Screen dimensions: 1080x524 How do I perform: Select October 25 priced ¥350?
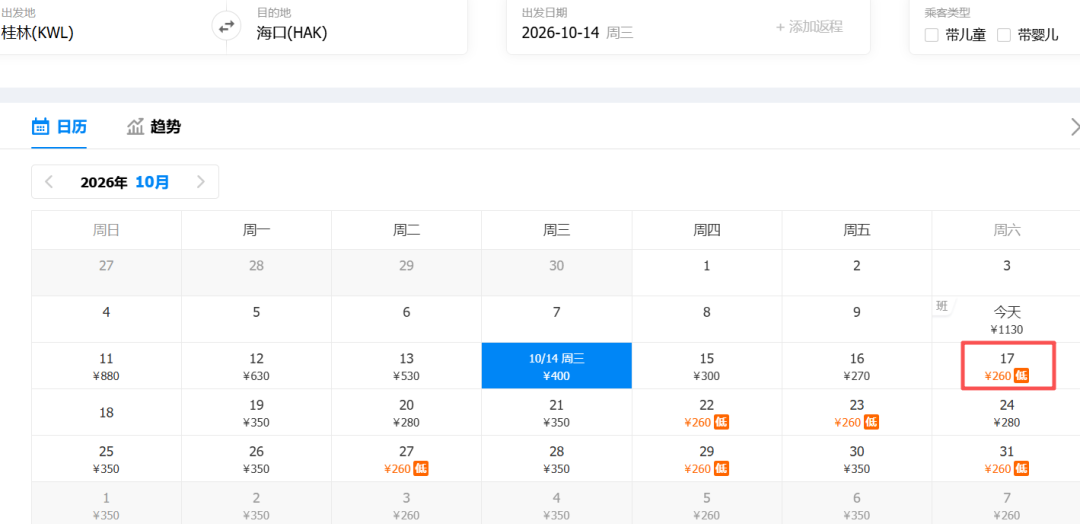106,459
